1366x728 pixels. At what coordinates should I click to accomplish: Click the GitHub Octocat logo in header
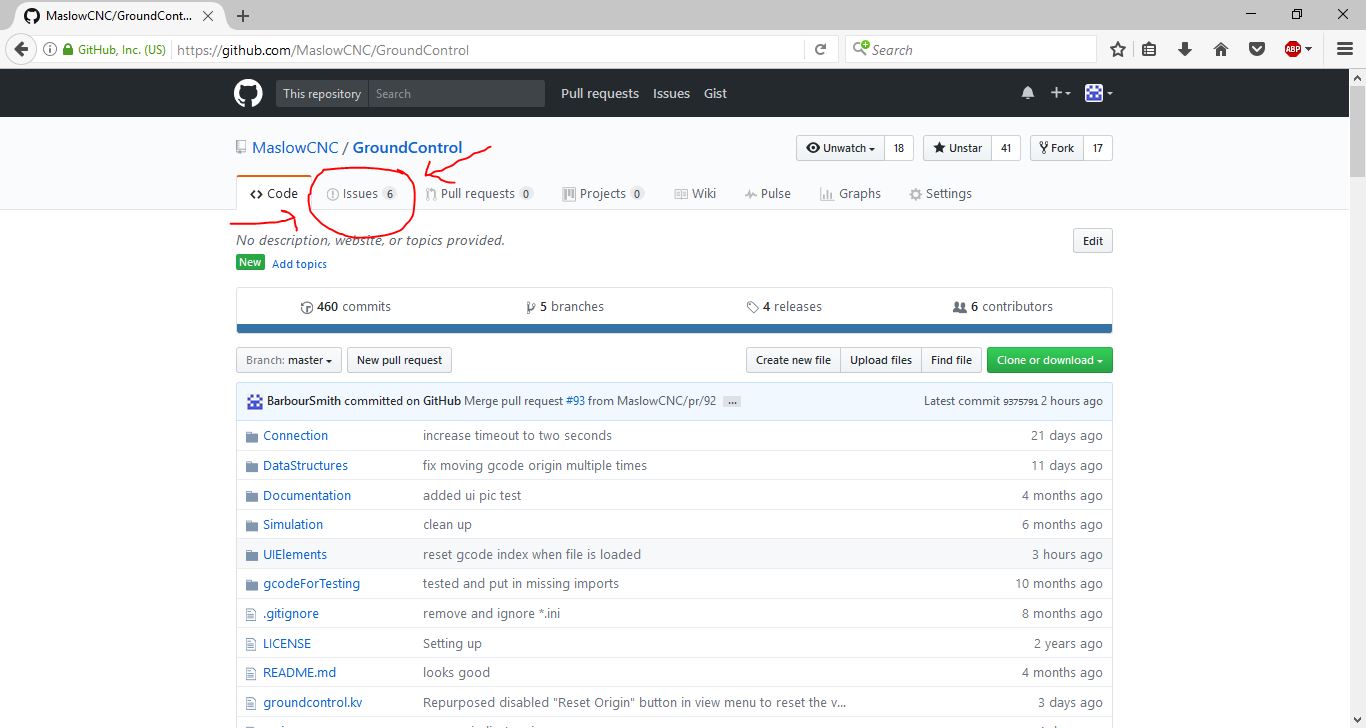click(248, 94)
